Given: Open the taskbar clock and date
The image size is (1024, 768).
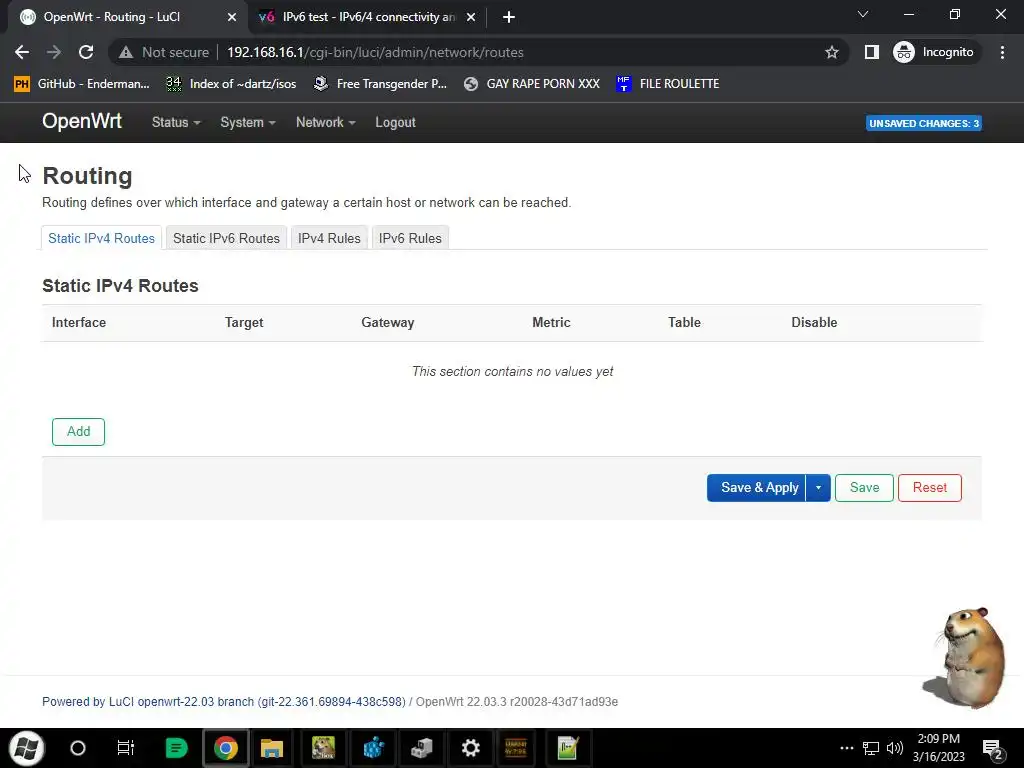Looking at the screenshot, I should [x=938, y=748].
